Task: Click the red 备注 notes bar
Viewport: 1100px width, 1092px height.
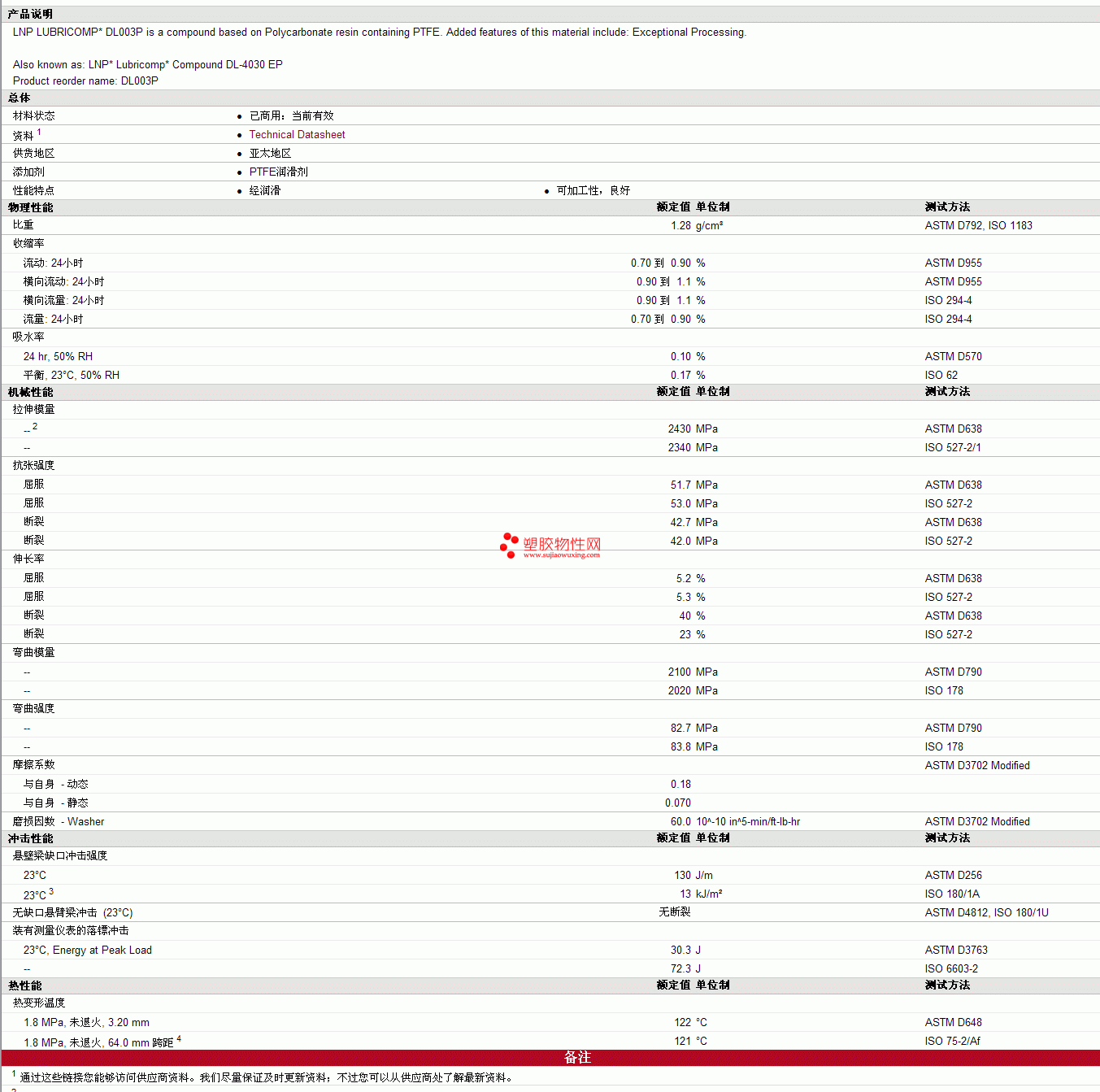Action: point(550,1058)
